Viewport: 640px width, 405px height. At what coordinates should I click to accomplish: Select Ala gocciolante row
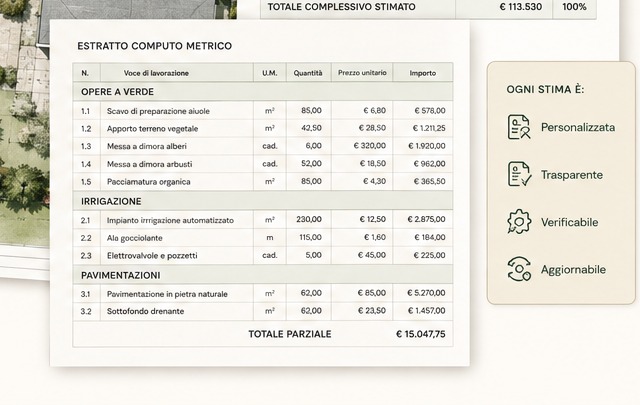(263, 238)
